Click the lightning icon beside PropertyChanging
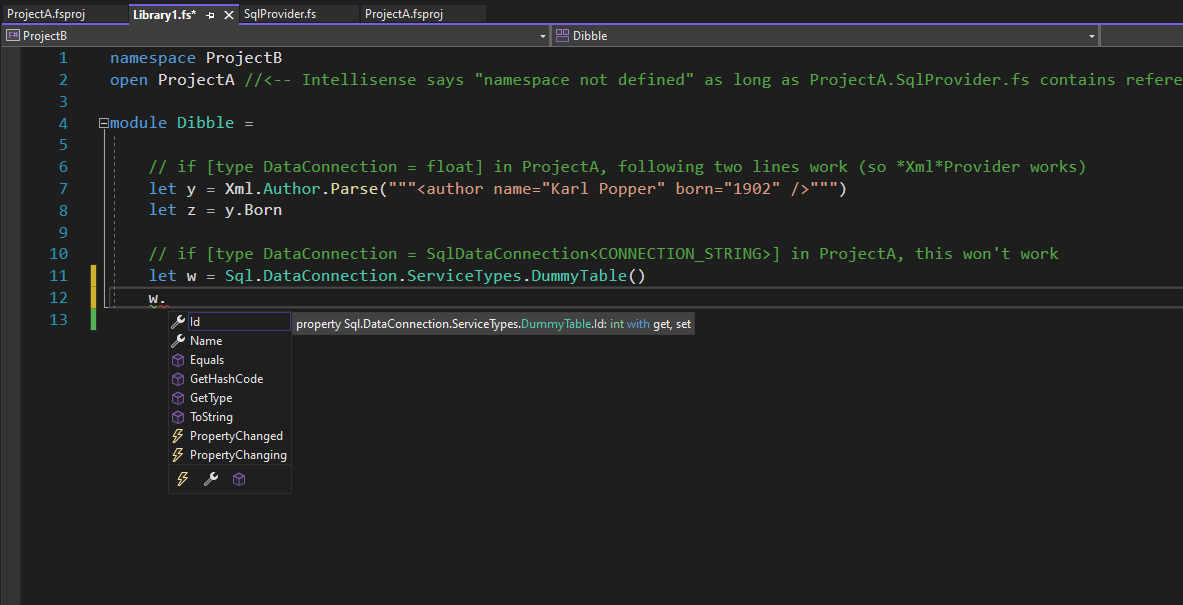 pyautogui.click(x=178, y=455)
